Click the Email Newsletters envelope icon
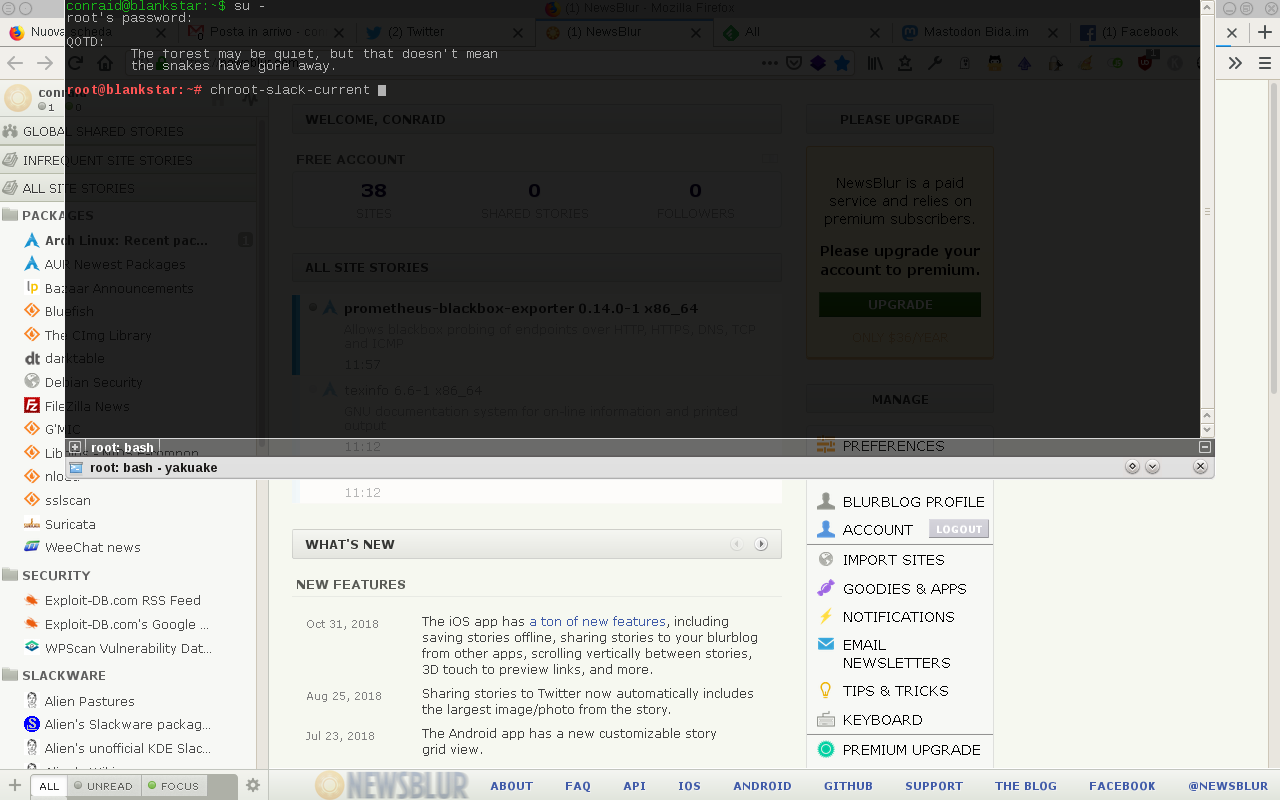Viewport: 1280px width, 800px height. click(x=826, y=644)
